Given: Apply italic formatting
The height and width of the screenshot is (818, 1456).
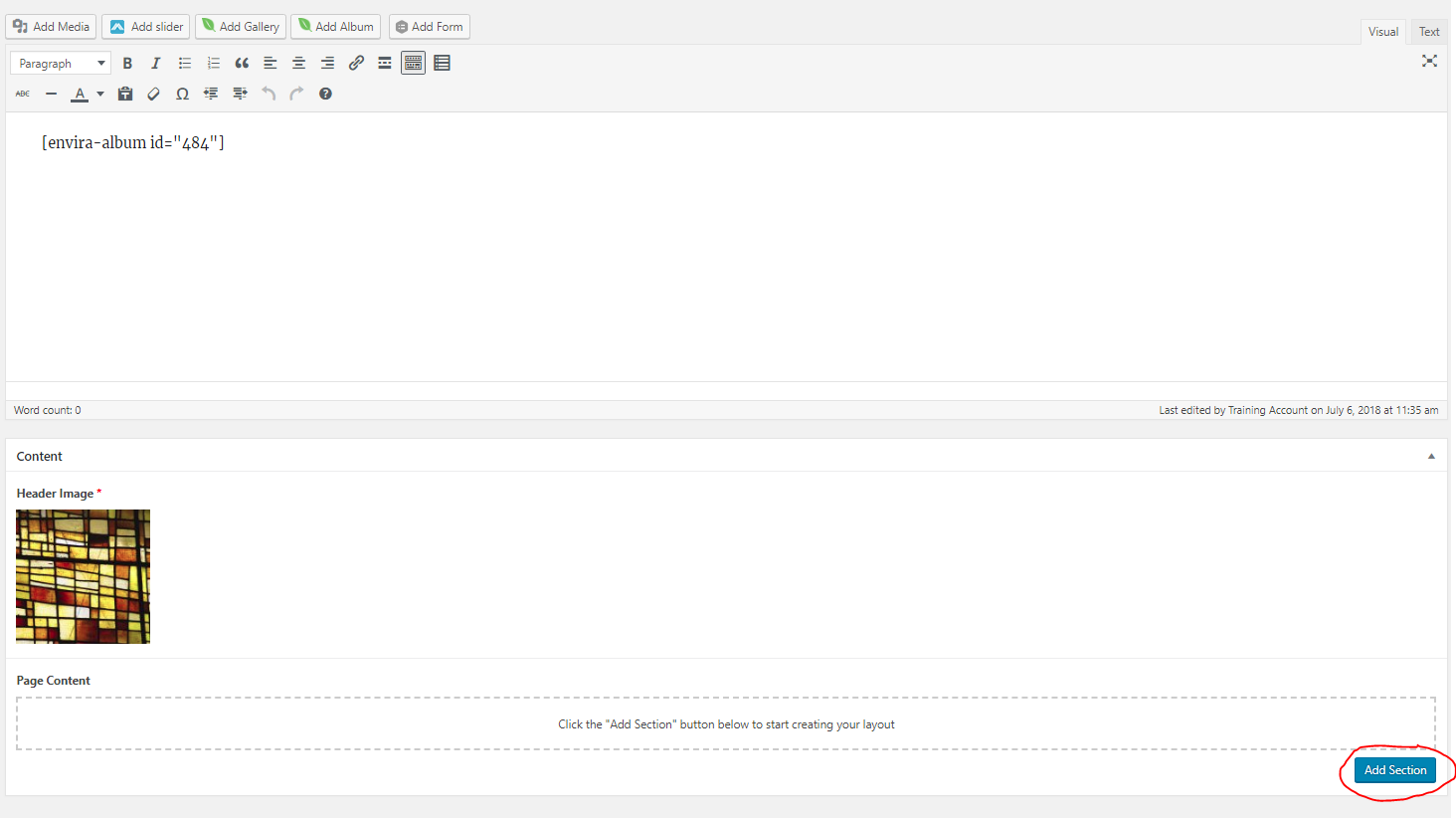Looking at the screenshot, I should (155, 63).
